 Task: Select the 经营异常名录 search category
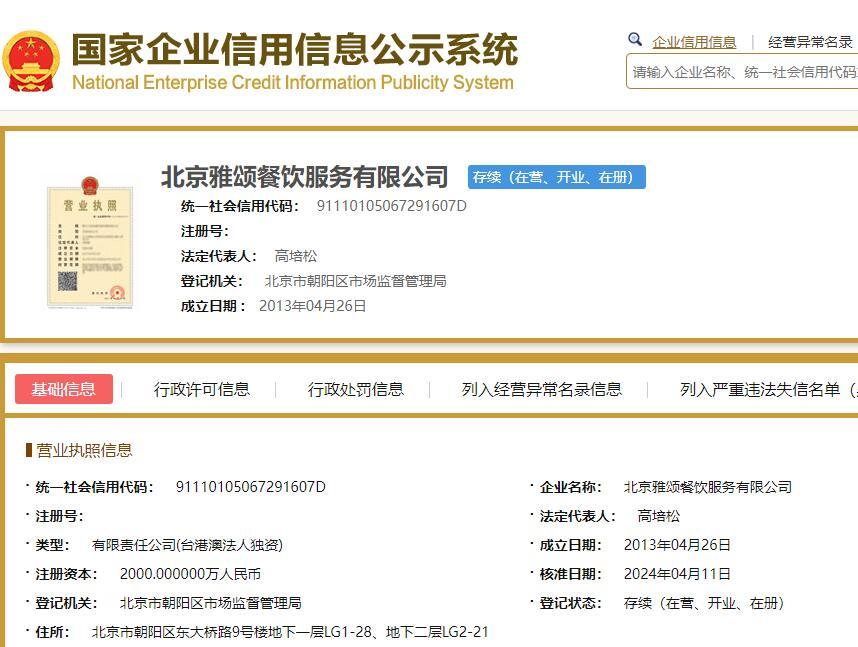[810, 42]
